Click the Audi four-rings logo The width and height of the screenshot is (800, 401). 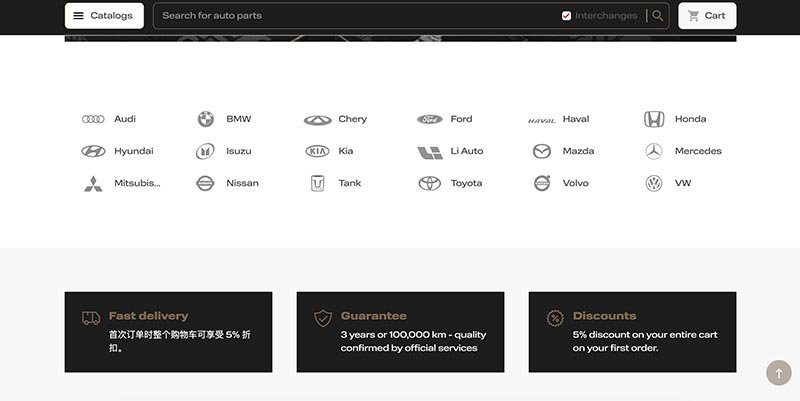tap(93, 119)
